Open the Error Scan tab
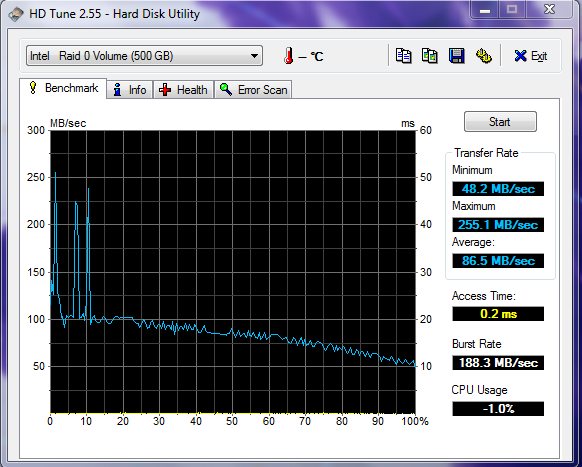Viewport: 582px width, 467px height. pos(253,90)
